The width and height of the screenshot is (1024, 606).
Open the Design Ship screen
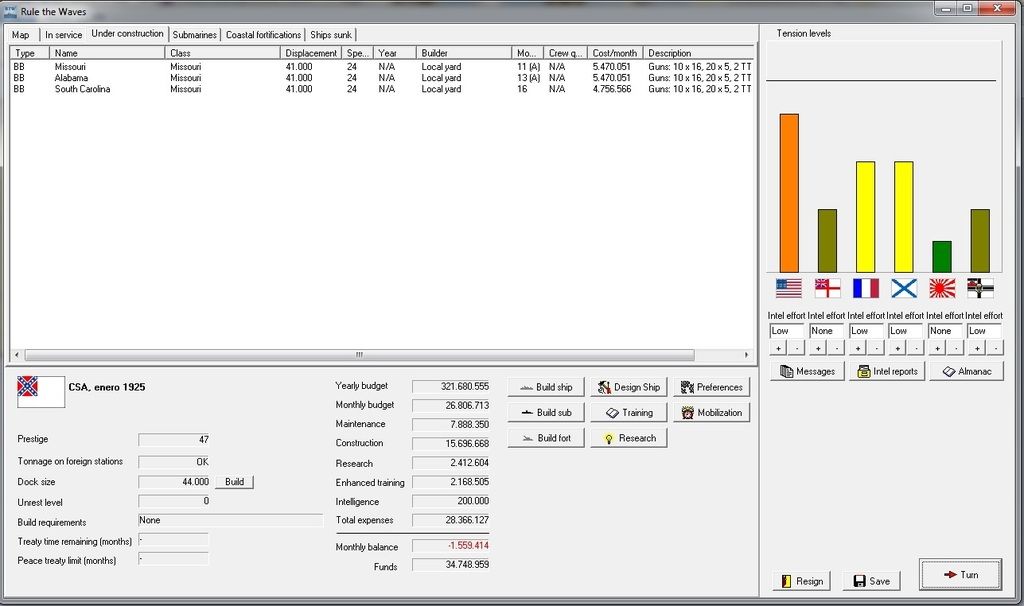[629, 387]
